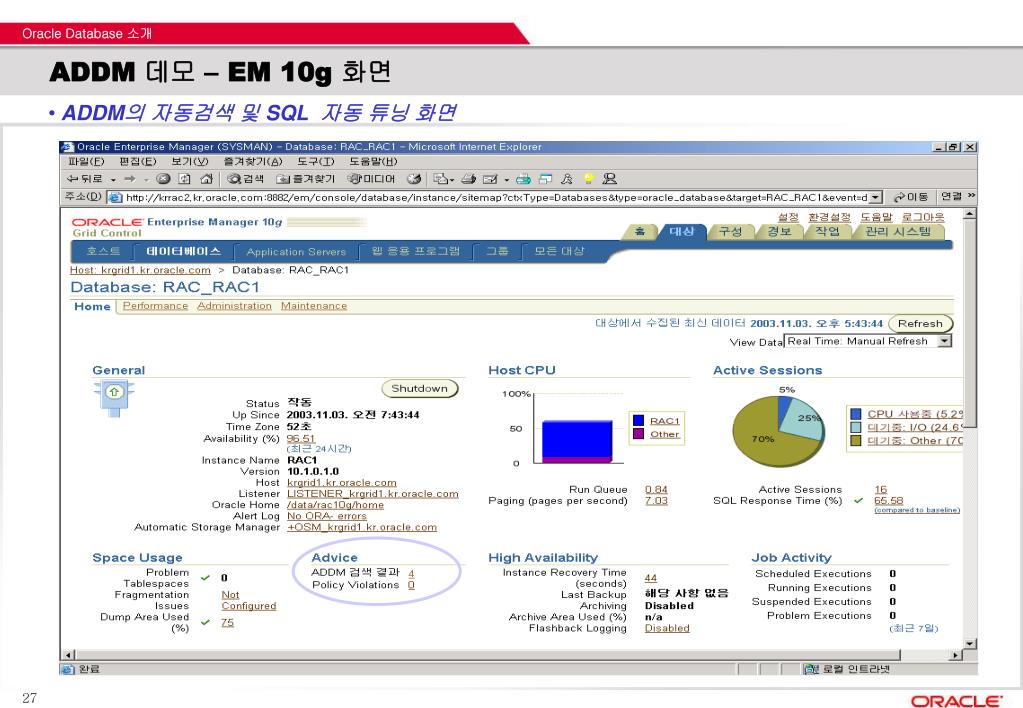Viewport: 1023px width, 708px height.
Task: Open the No ORA- errors alert log link
Action: (x=327, y=516)
